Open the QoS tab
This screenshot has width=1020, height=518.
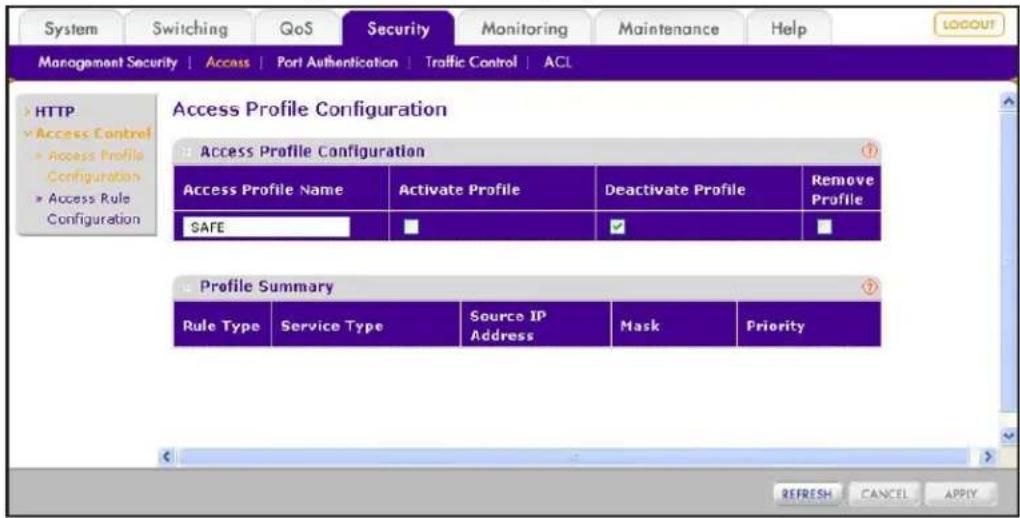point(297,29)
